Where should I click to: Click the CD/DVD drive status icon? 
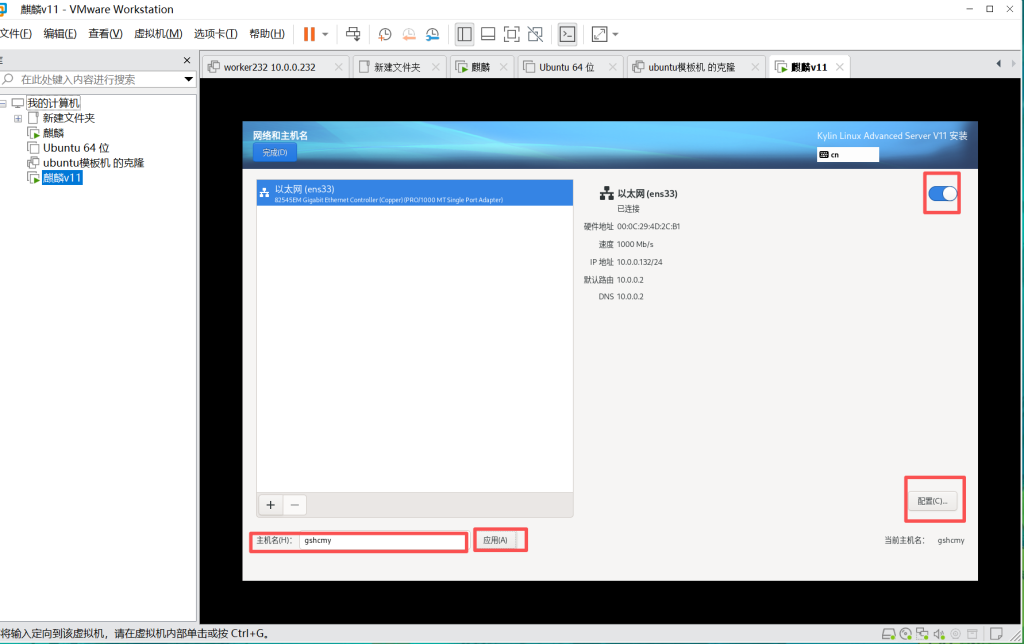pyautogui.click(x=906, y=634)
